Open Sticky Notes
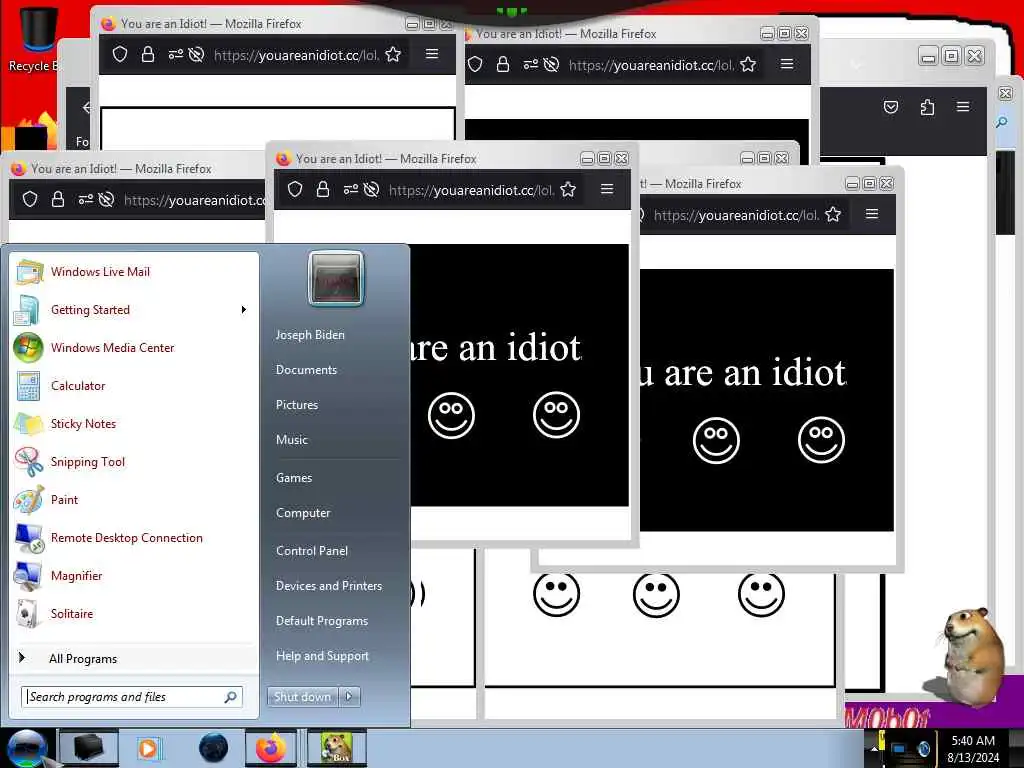Screen dimensions: 1024x768 click(134, 423)
